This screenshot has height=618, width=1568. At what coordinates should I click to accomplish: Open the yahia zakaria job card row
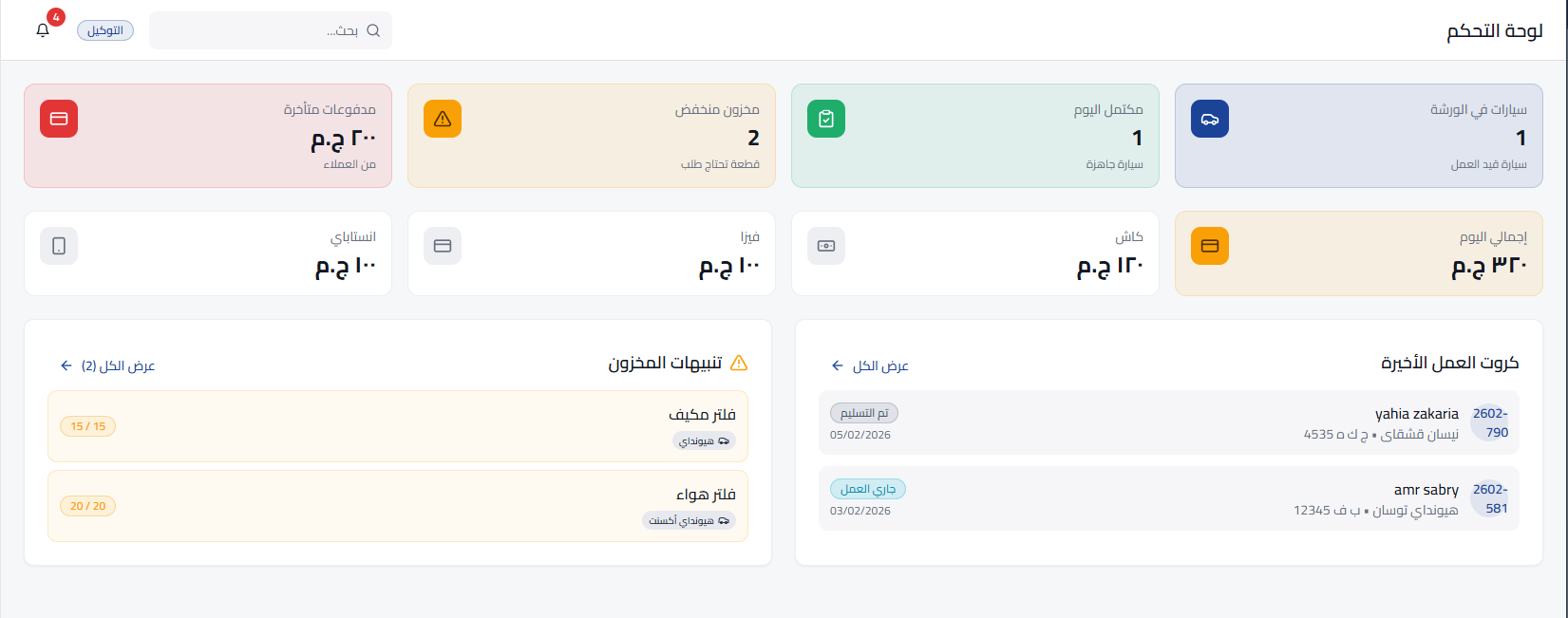[x=1169, y=422]
